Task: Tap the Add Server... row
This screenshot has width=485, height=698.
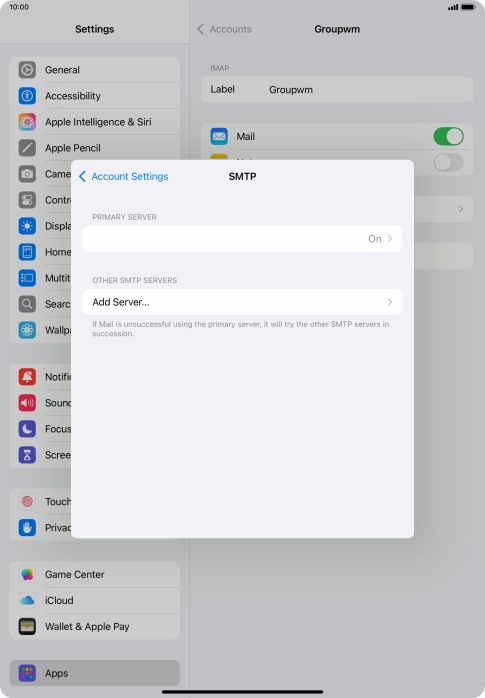Action: 242,302
